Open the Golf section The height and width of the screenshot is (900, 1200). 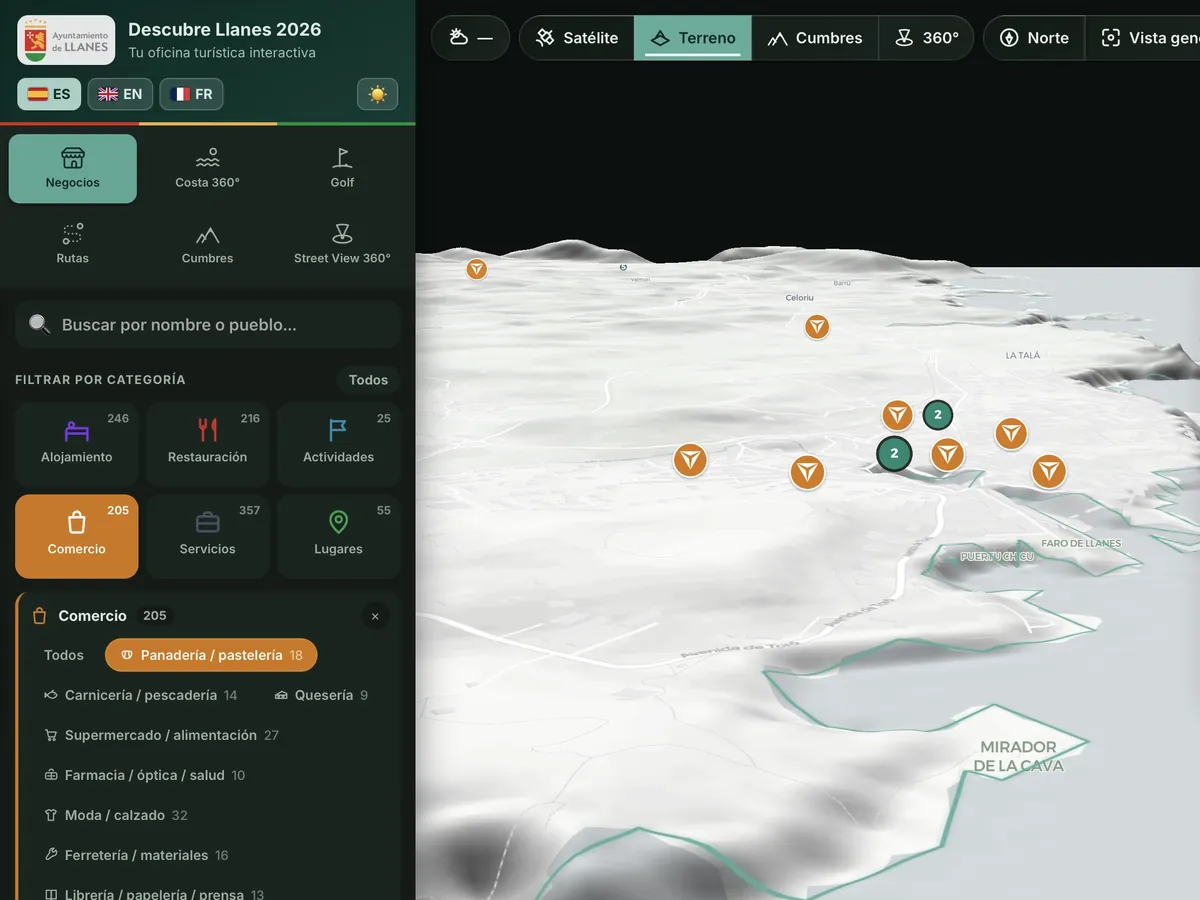click(342, 169)
